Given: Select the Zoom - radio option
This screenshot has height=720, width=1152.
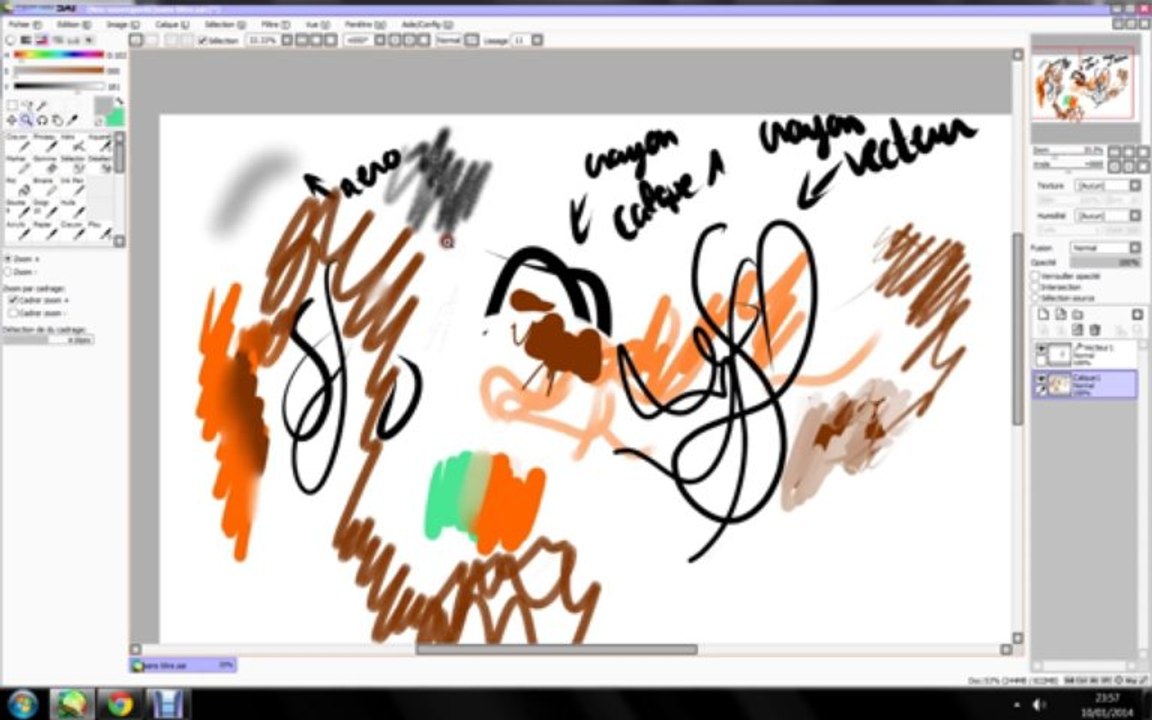Looking at the screenshot, I should pos(8,272).
